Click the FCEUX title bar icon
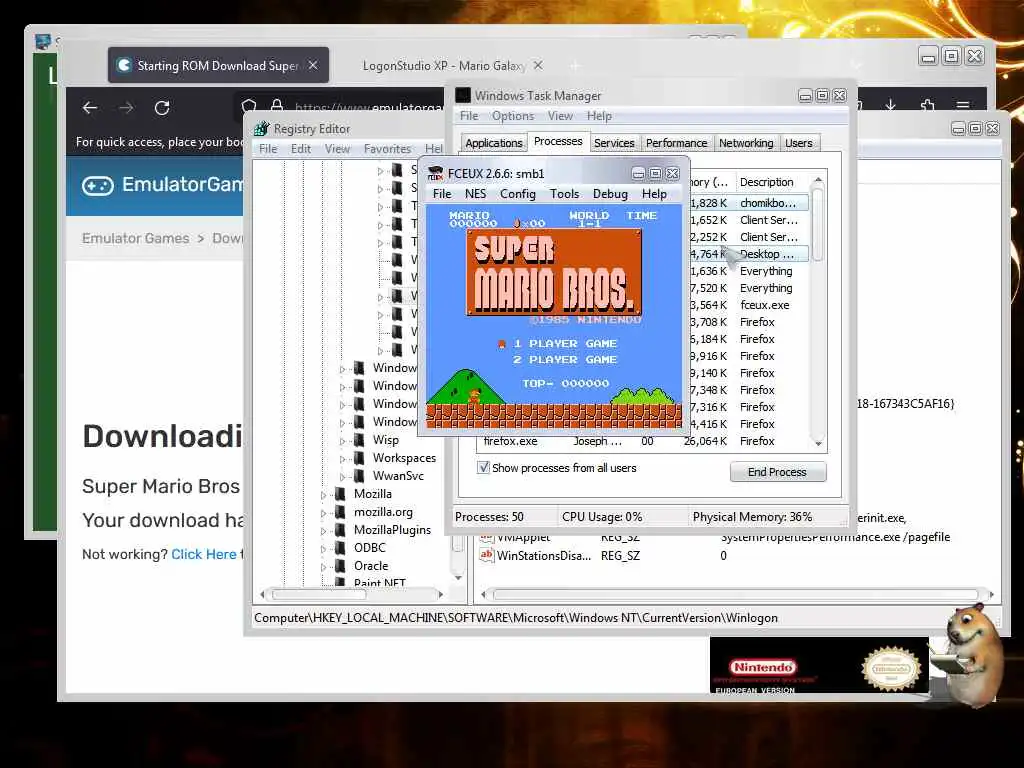Image resolution: width=1024 pixels, height=768 pixels. click(x=435, y=173)
